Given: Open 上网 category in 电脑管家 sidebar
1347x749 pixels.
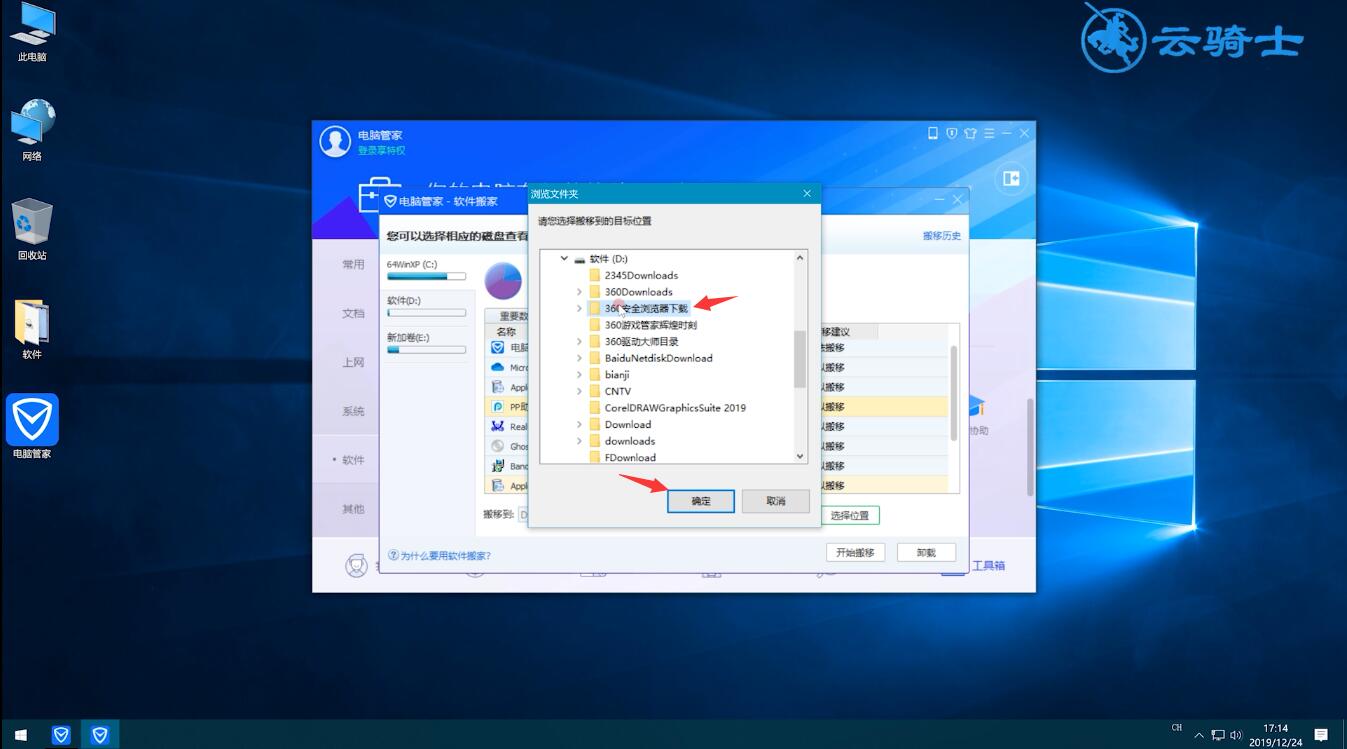Looking at the screenshot, I should pyautogui.click(x=353, y=362).
